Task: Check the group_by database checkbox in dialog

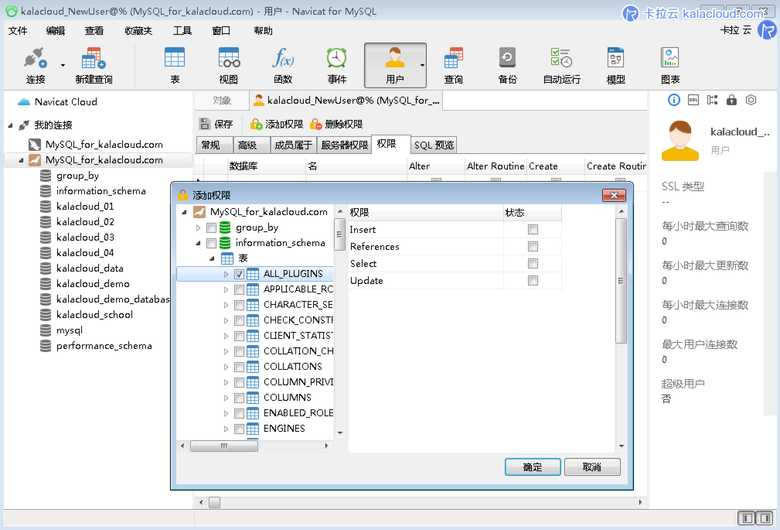Action: tap(211, 228)
